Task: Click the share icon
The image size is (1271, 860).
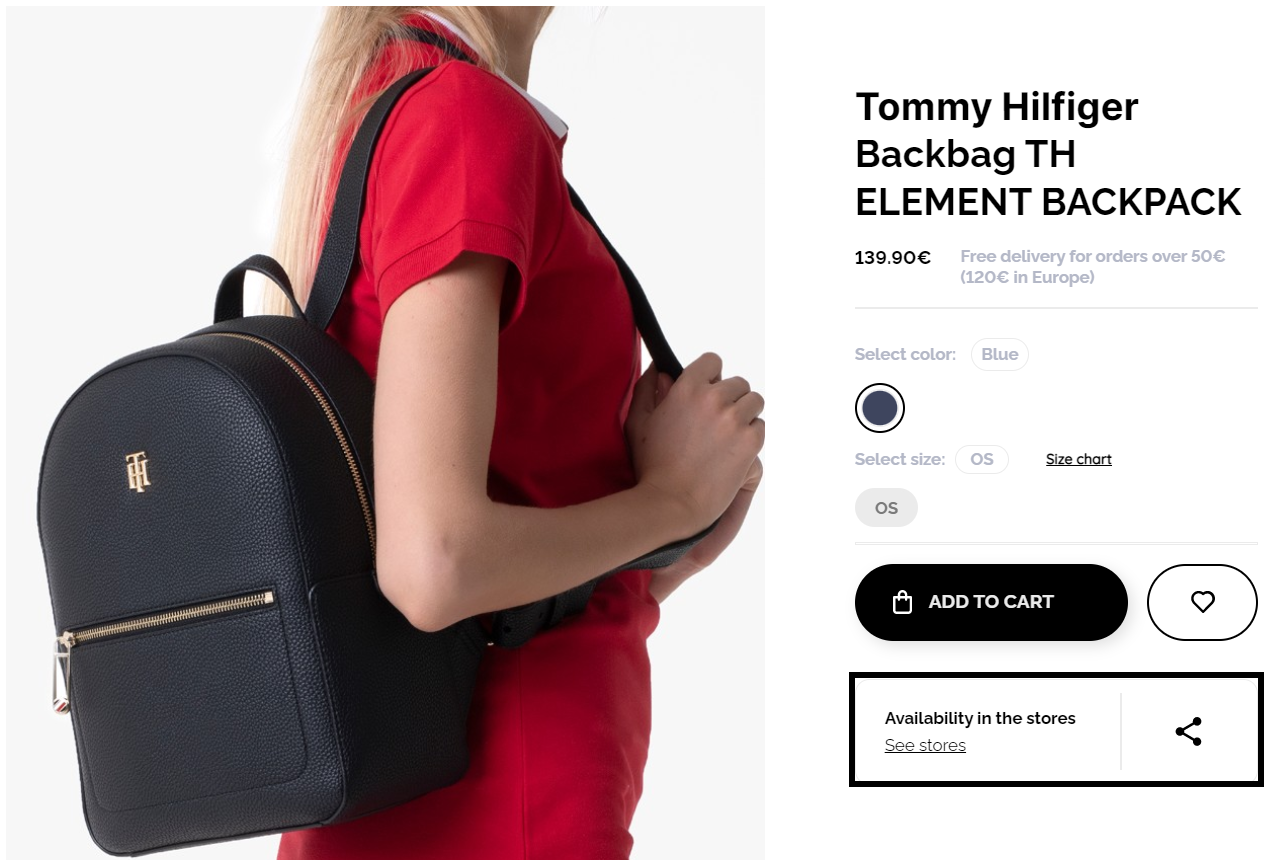Action: click(1188, 731)
